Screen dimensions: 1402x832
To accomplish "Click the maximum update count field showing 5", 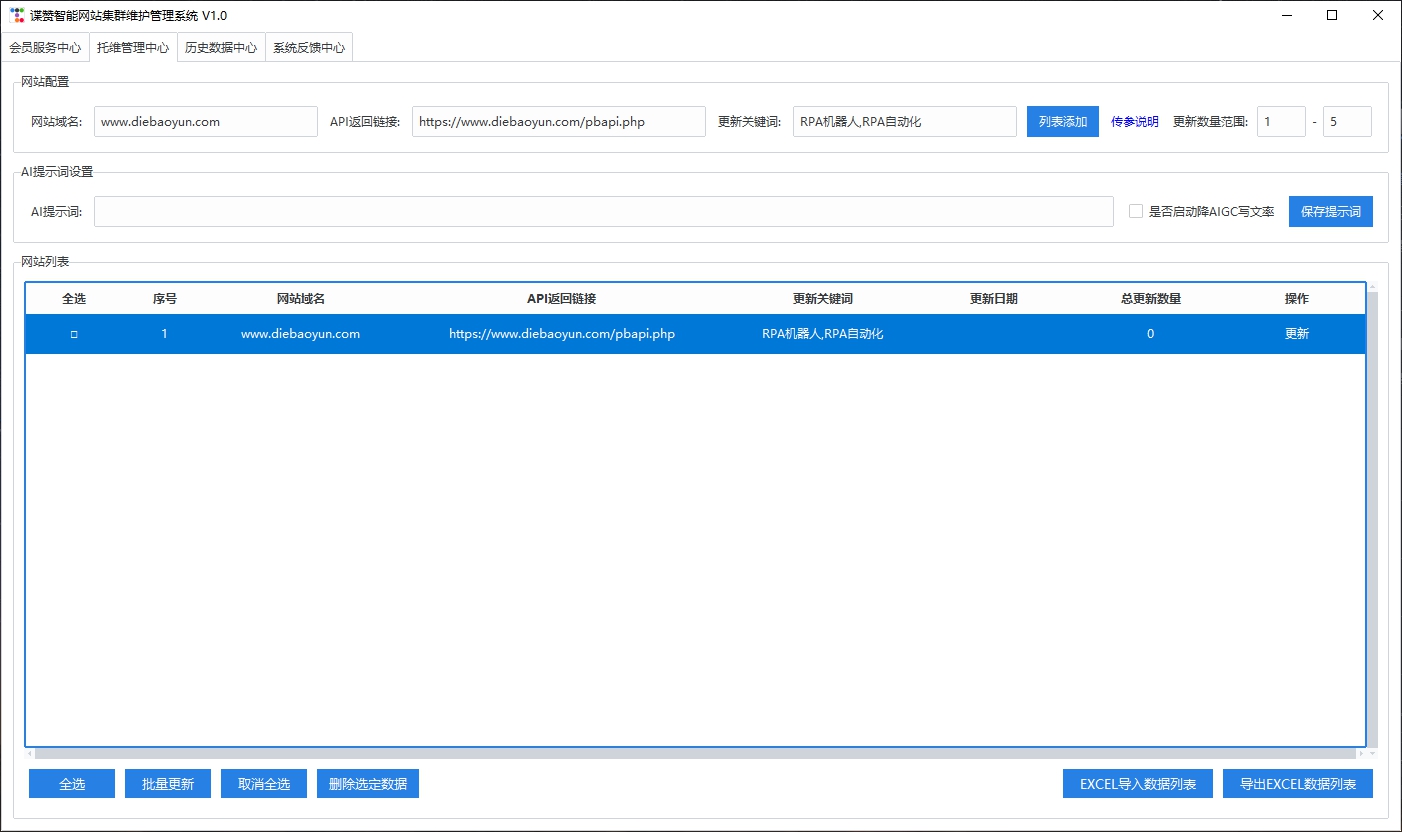I will (1347, 122).
